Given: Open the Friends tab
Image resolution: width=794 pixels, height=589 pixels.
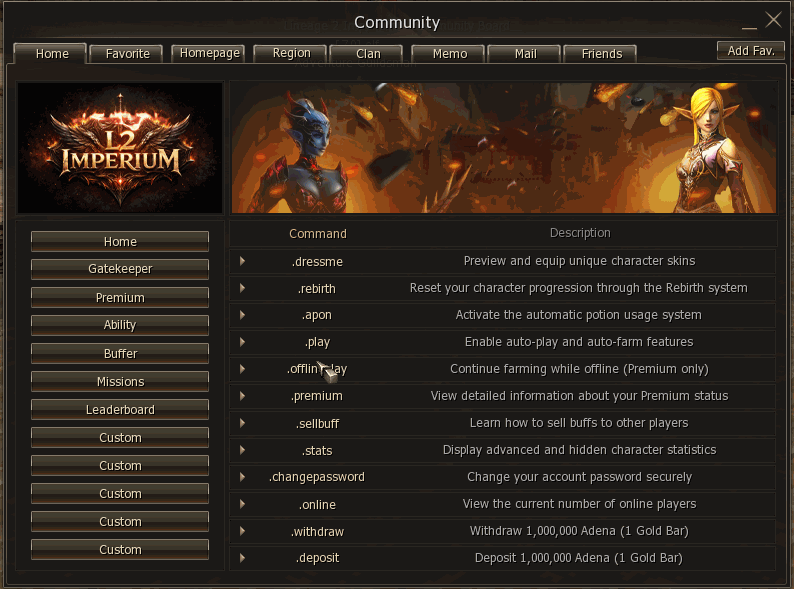Looking at the screenshot, I should [601, 54].
